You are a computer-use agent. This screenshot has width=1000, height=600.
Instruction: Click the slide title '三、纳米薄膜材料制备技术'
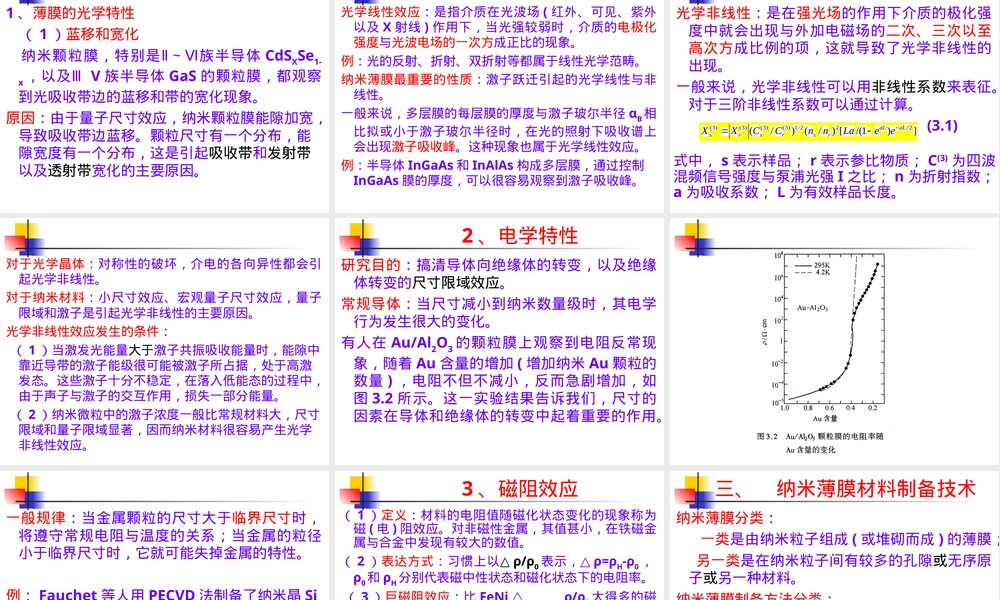pyautogui.click(x=845, y=489)
